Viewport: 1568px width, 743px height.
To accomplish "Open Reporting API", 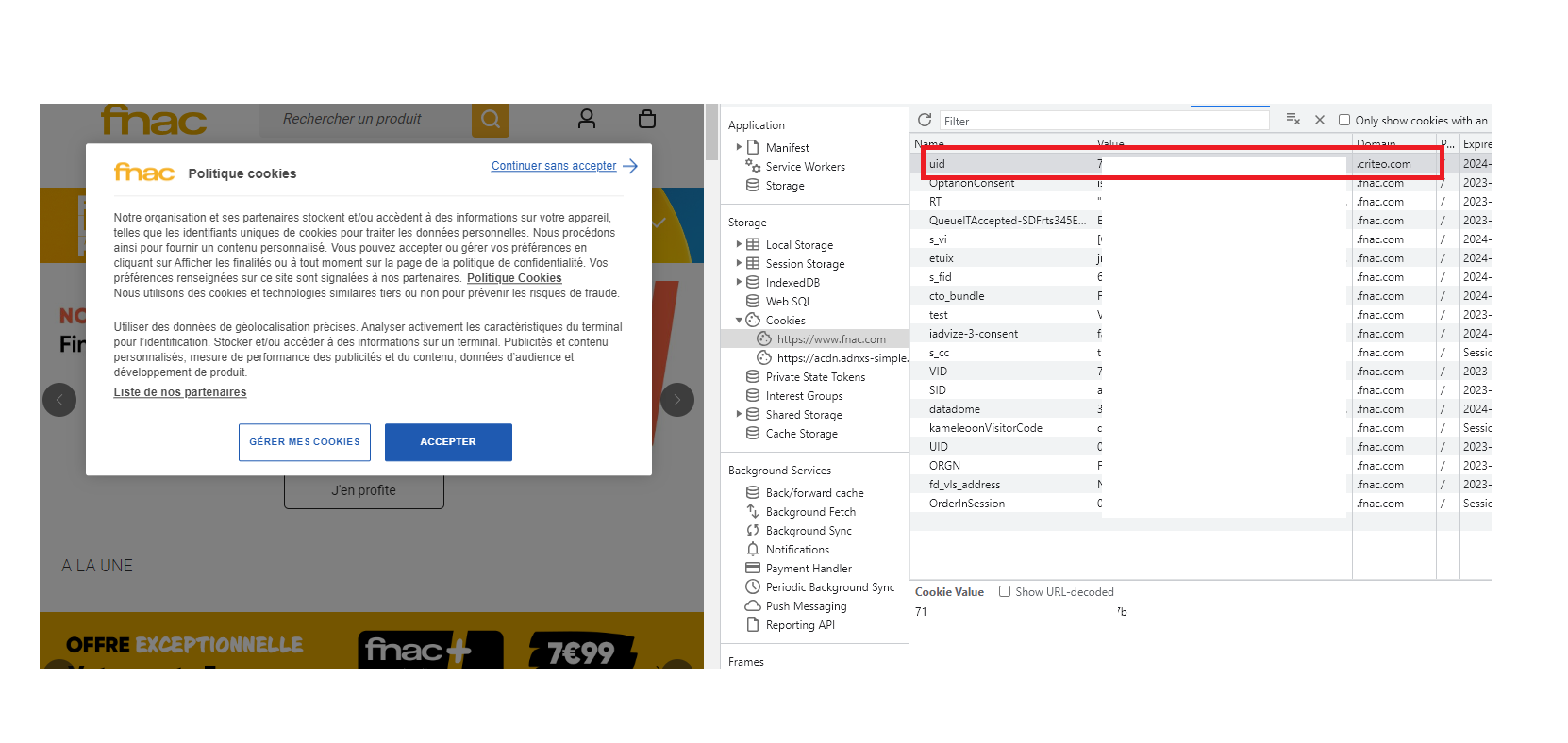I will pyautogui.click(x=800, y=625).
